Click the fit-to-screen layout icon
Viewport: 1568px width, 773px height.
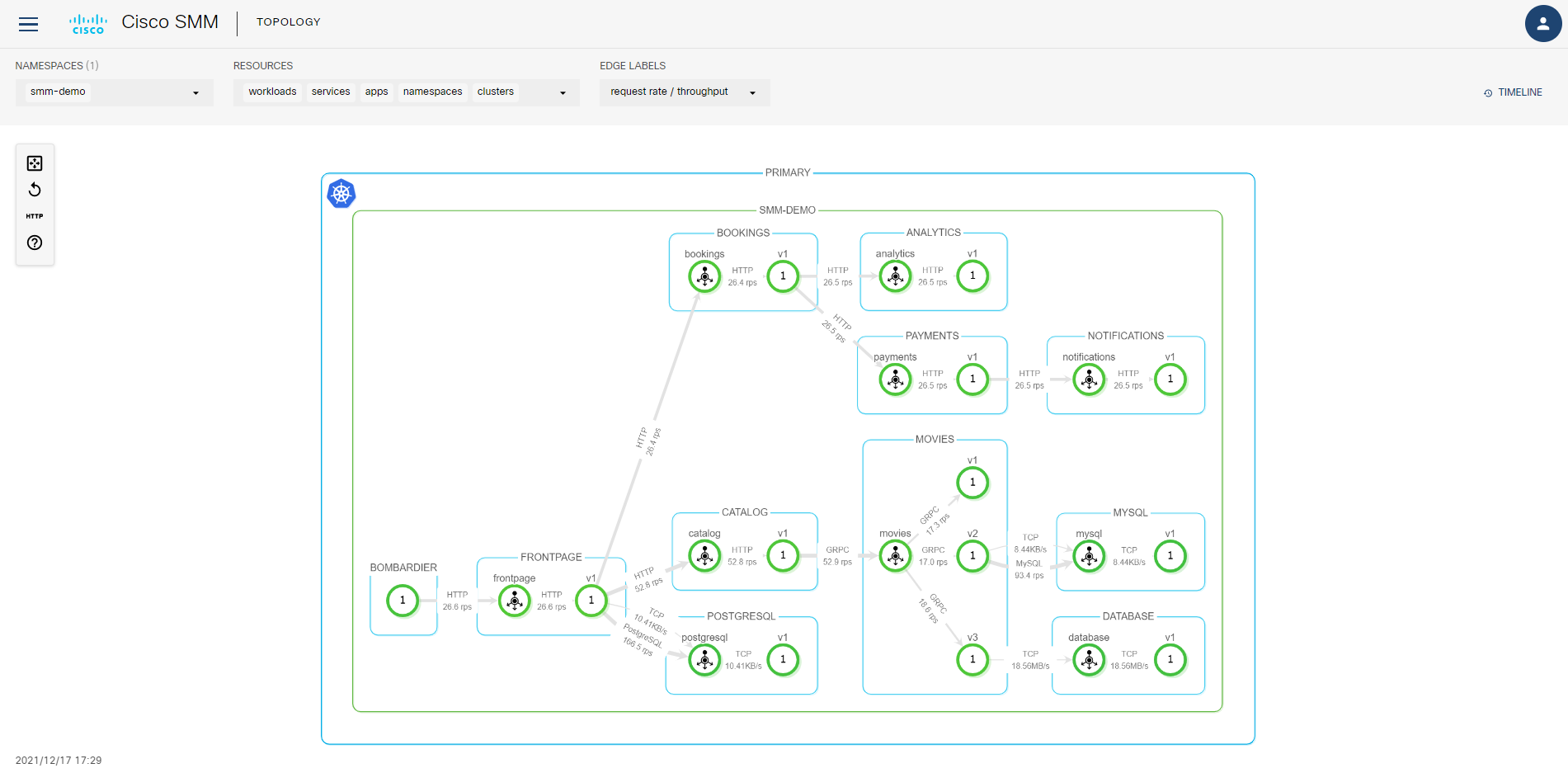pos(35,163)
